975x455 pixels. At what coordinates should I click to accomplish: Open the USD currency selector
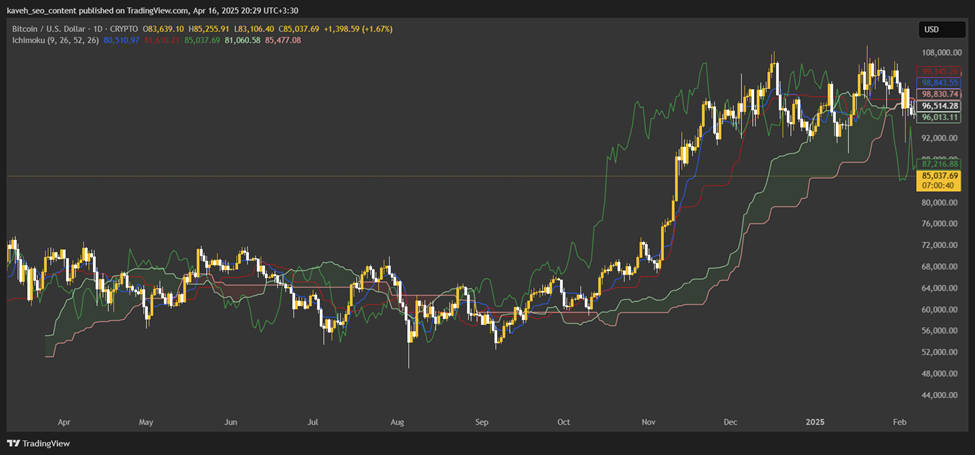(941, 29)
